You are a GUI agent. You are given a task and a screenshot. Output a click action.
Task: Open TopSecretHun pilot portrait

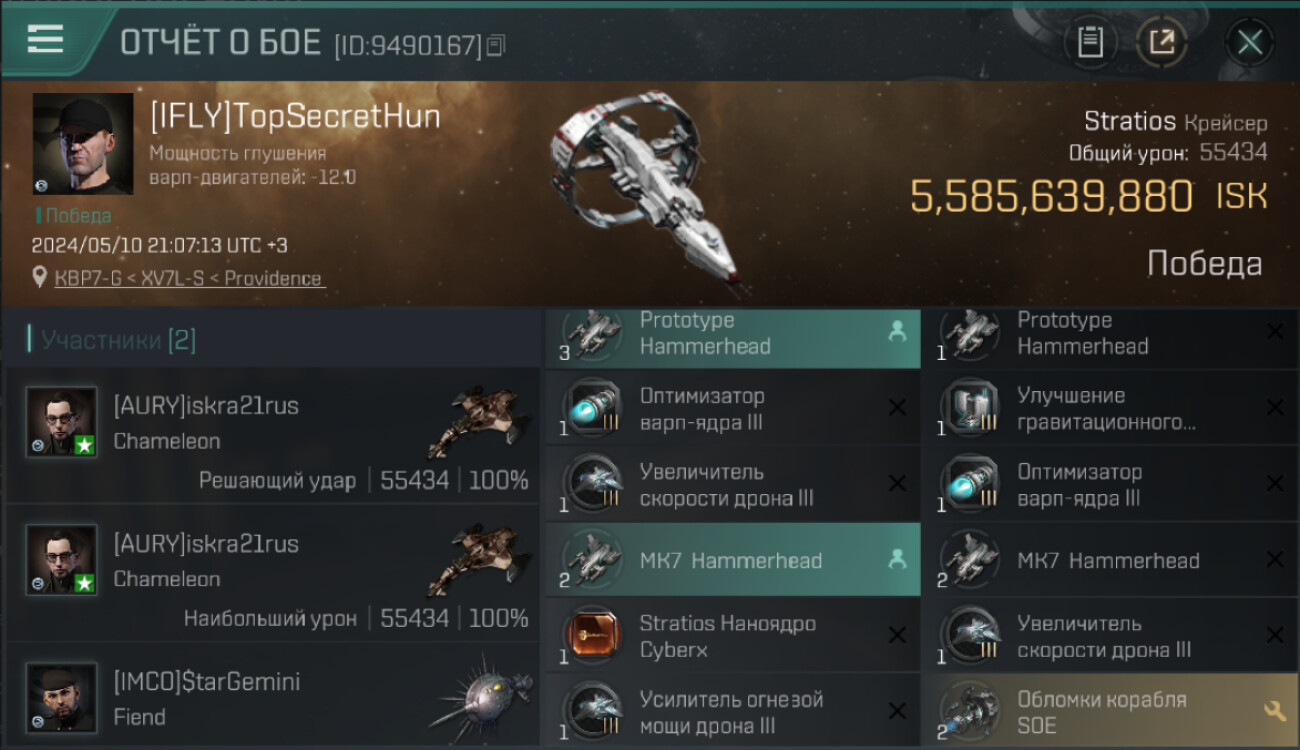[83, 144]
